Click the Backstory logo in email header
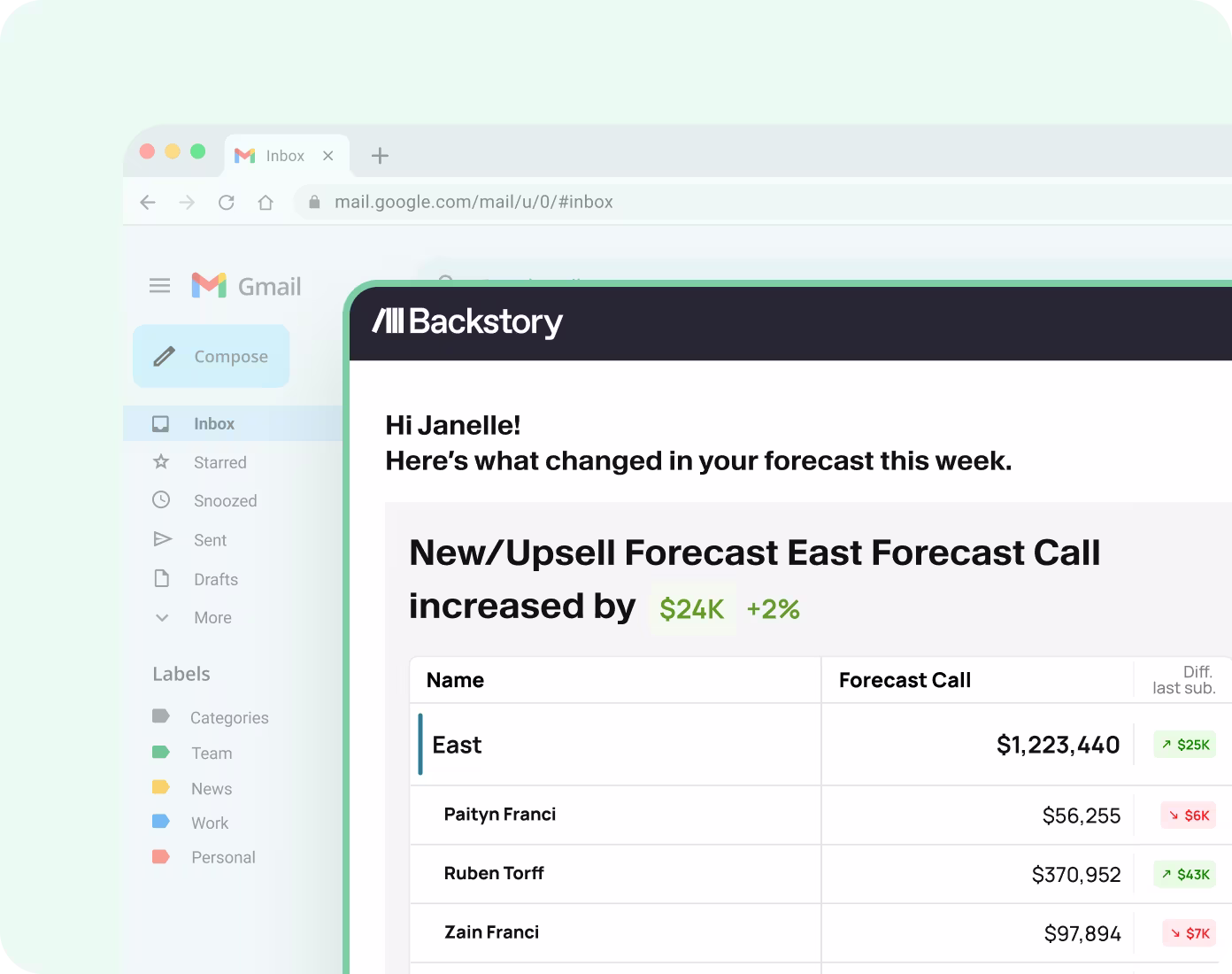Image resolution: width=1232 pixels, height=974 pixels. (467, 321)
